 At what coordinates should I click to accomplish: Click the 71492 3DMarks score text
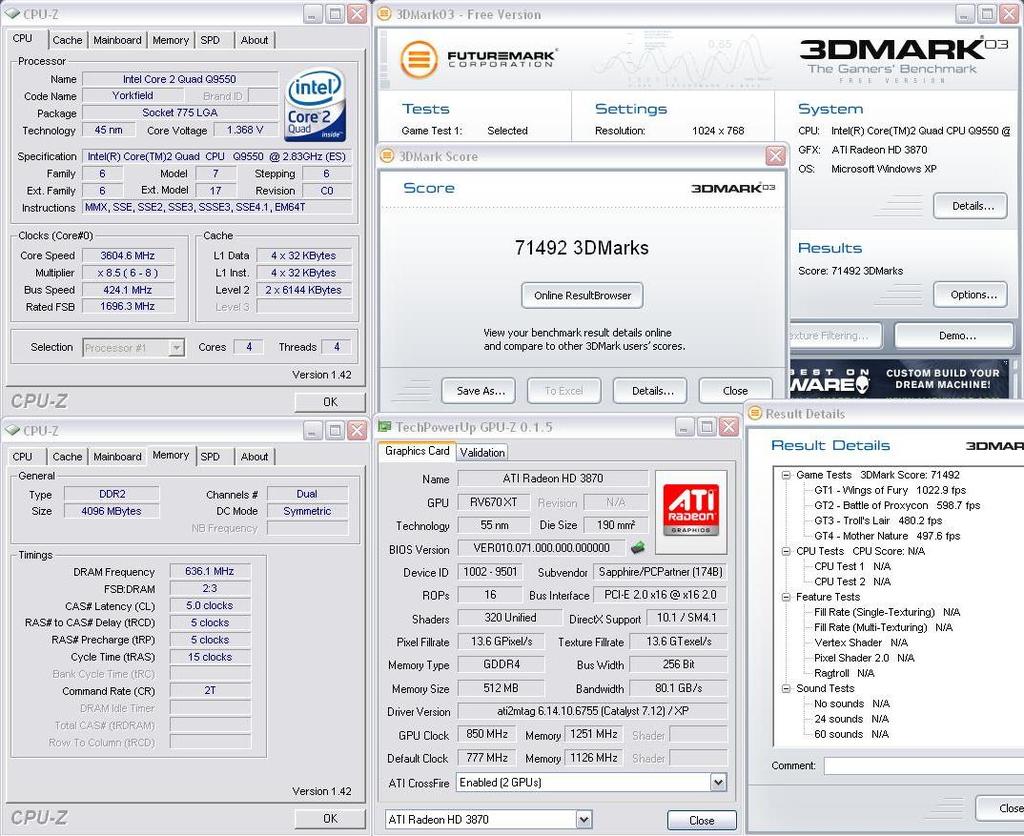582,248
